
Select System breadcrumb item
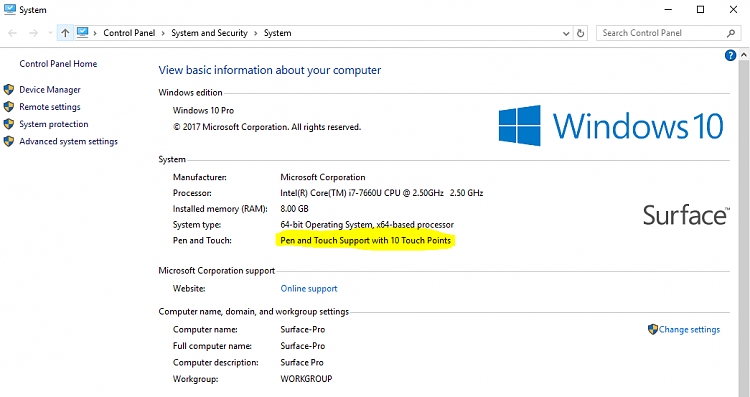tap(277, 33)
